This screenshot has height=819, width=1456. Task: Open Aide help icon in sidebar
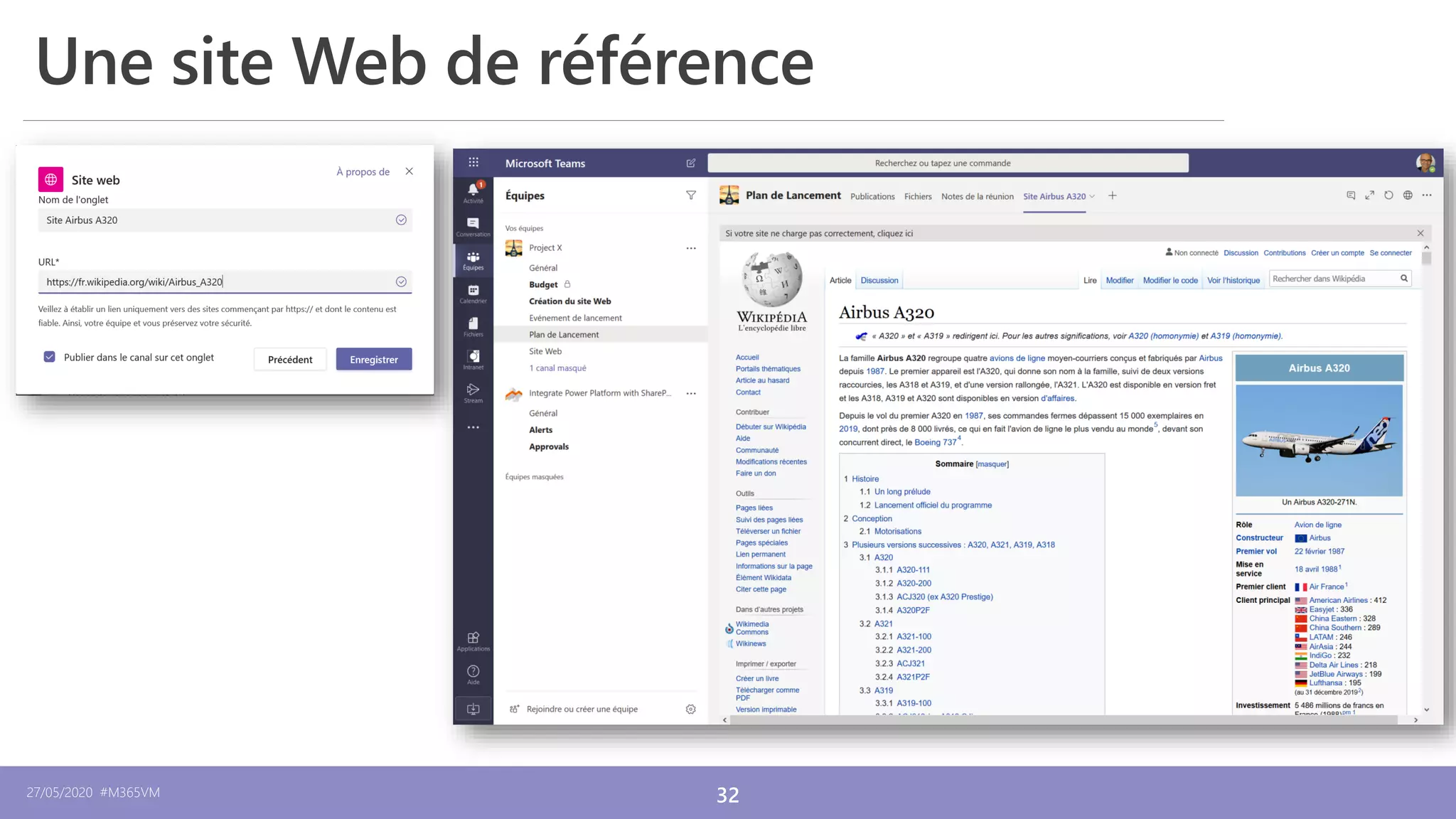click(x=473, y=675)
